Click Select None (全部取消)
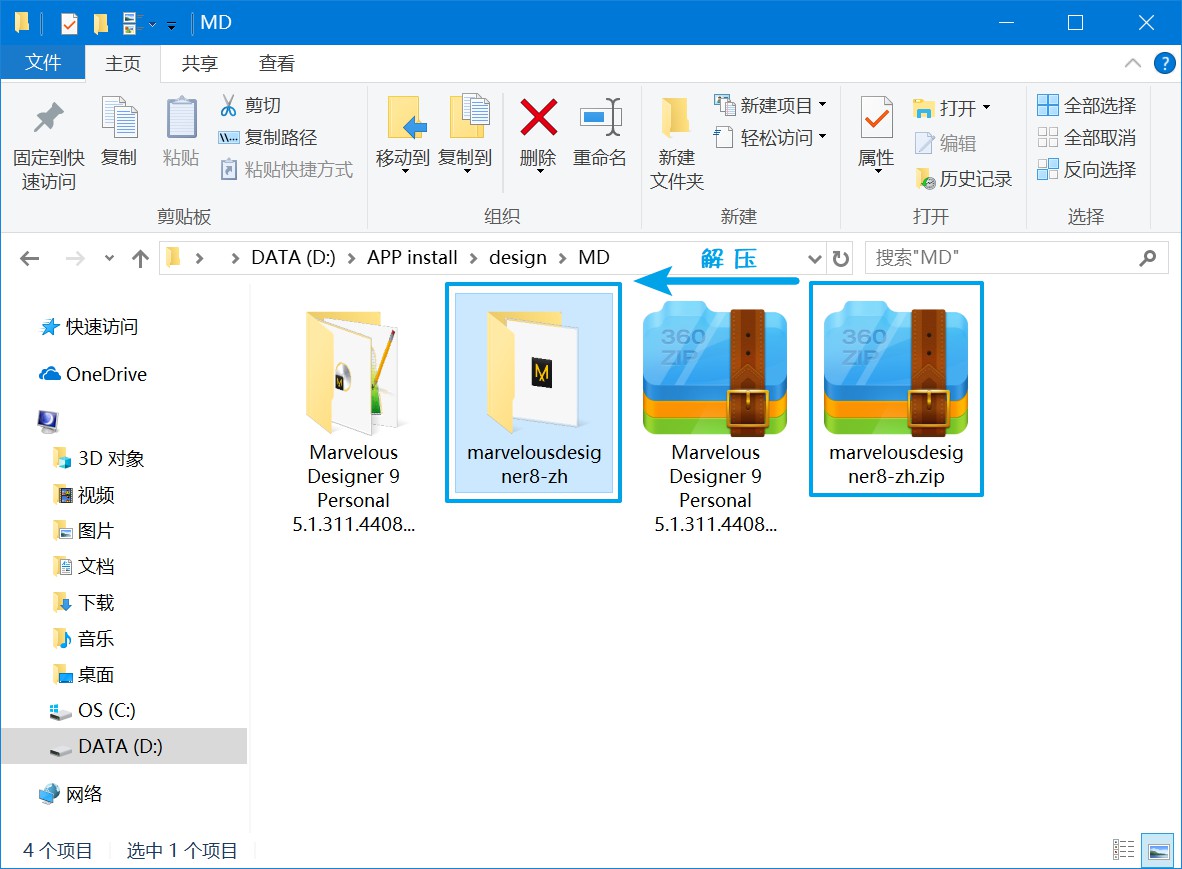The width and height of the screenshot is (1182, 869). coord(1086,137)
